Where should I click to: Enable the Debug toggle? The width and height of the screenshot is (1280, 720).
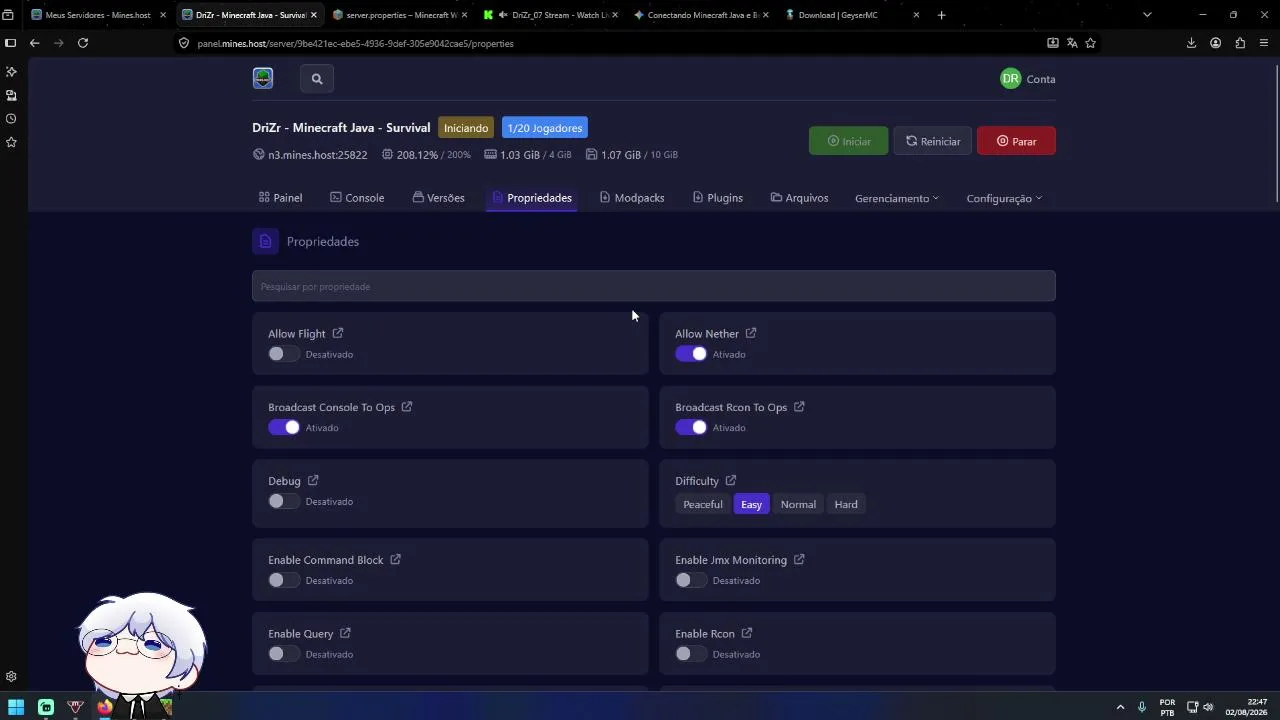coord(284,501)
